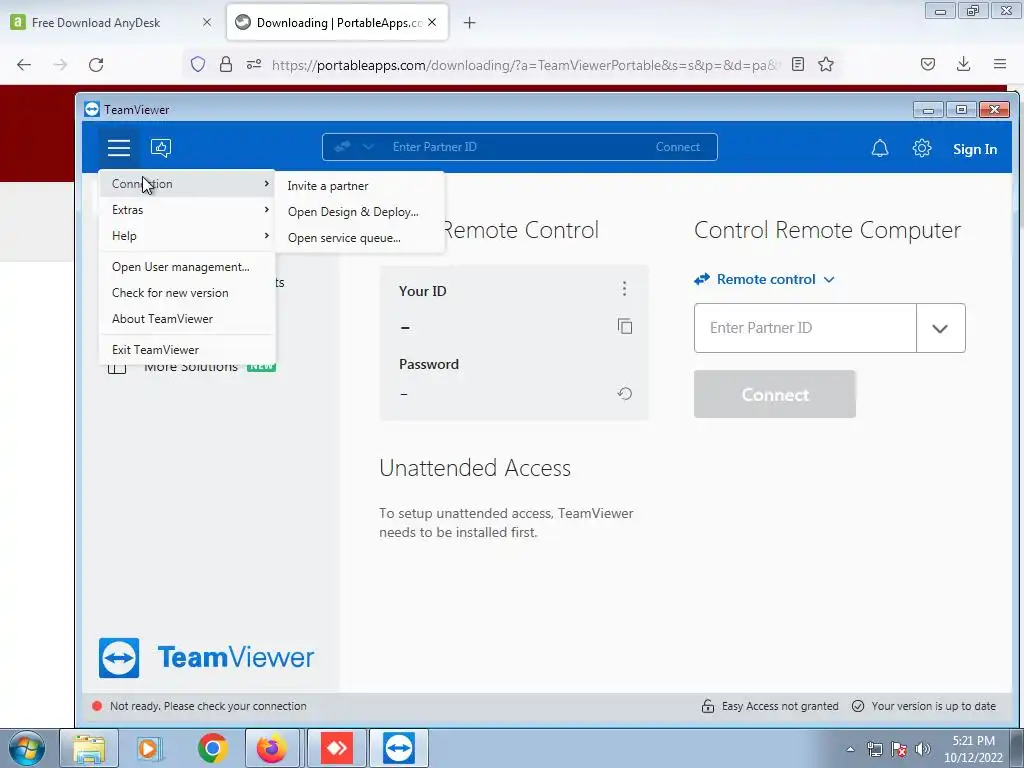Show hidden system tray icons
This screenshot has height=768, width=1024.
pyautogui.click(x=850, y=749)
